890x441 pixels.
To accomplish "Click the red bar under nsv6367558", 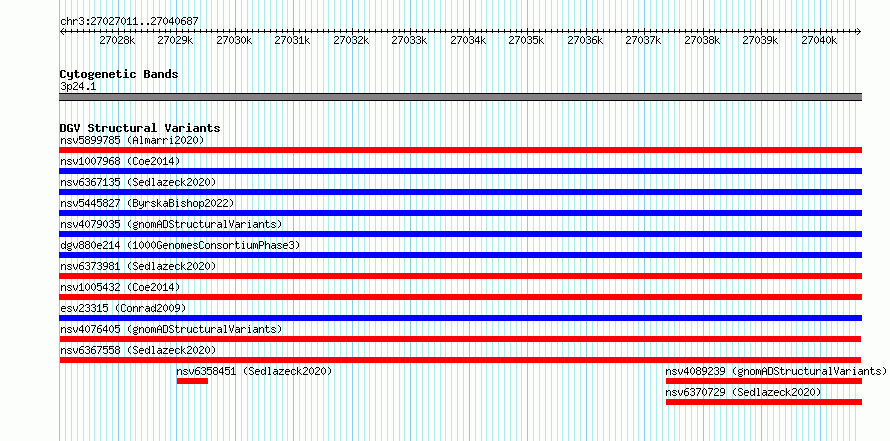I will coord(460,360).
